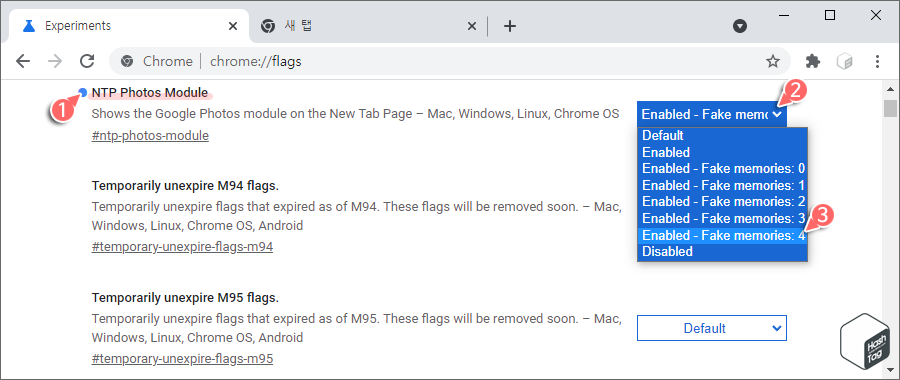Viewport: 900px width, 380px height.
Task: Close the 새 탭 tab
Action: click(471, 26)
